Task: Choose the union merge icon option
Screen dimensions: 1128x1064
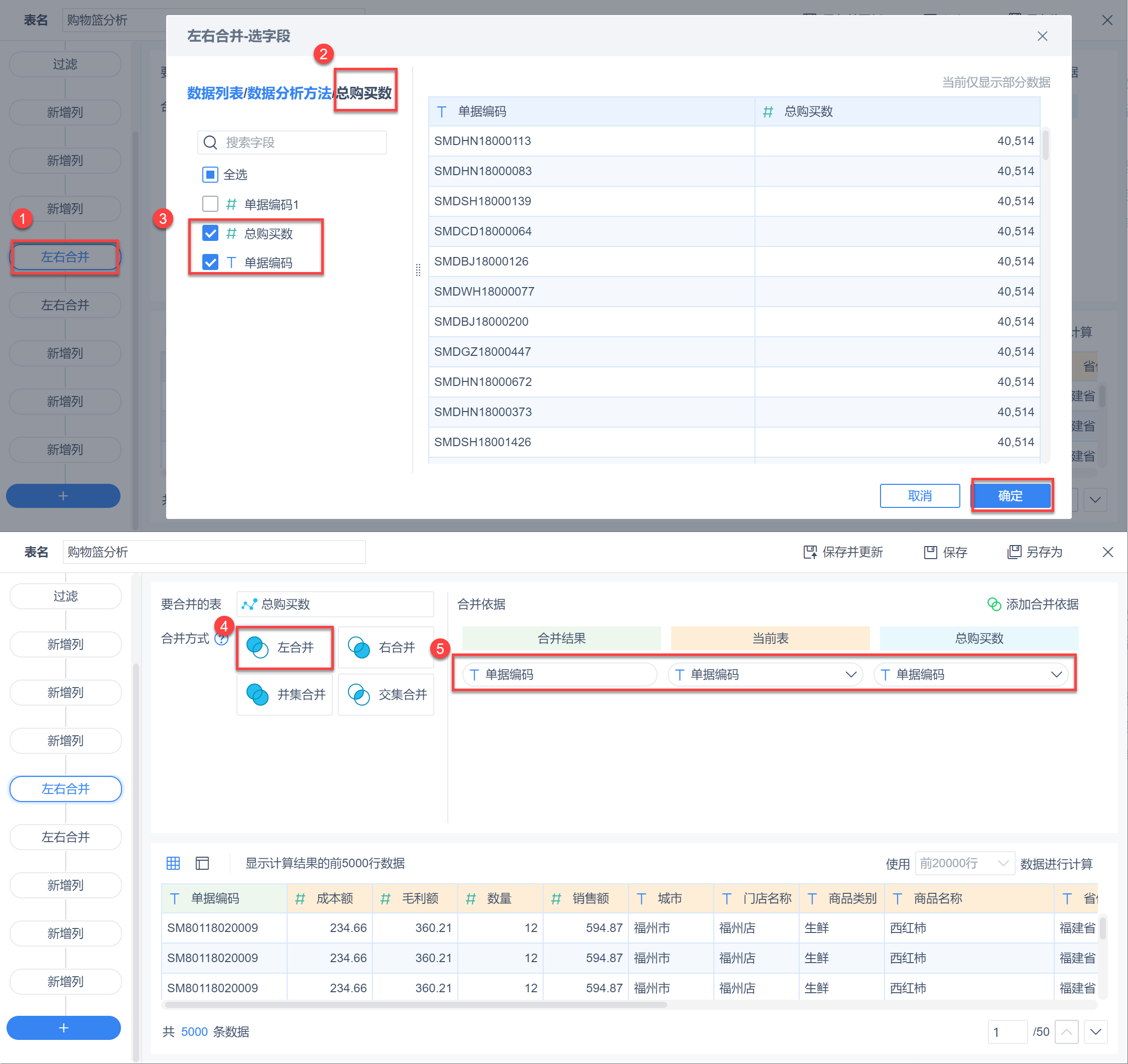Action: (257, 694)
